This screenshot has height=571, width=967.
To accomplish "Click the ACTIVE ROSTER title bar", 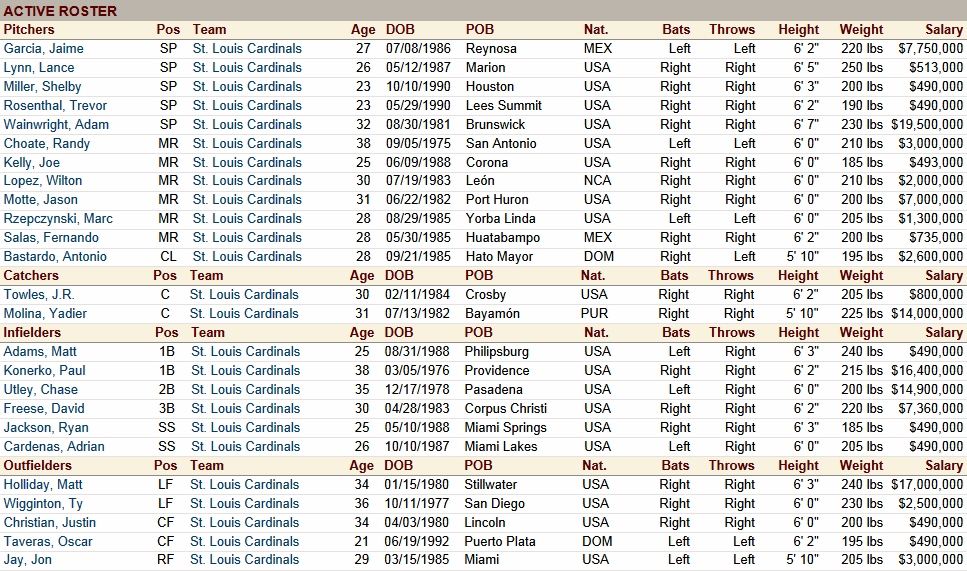I will (x=60, y=11).
